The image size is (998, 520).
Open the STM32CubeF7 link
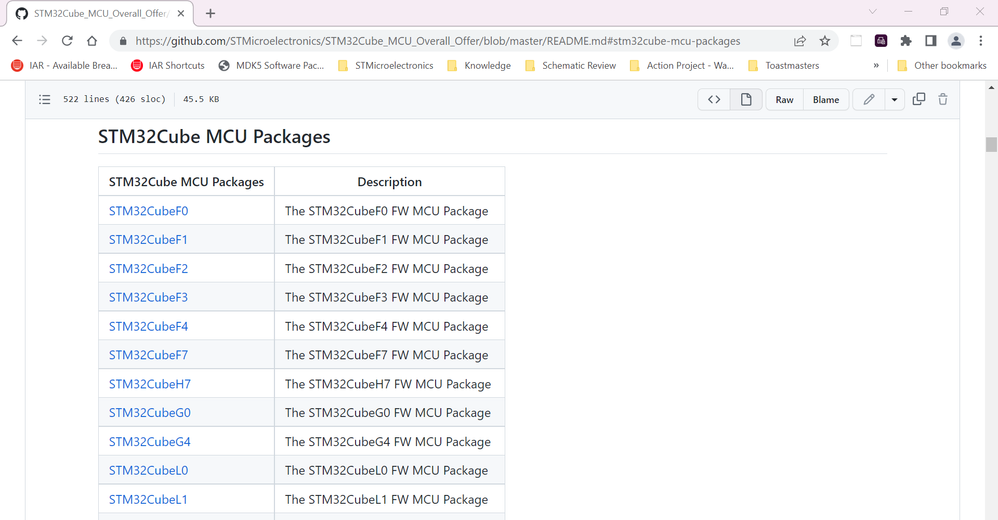[x=148, y=355]
